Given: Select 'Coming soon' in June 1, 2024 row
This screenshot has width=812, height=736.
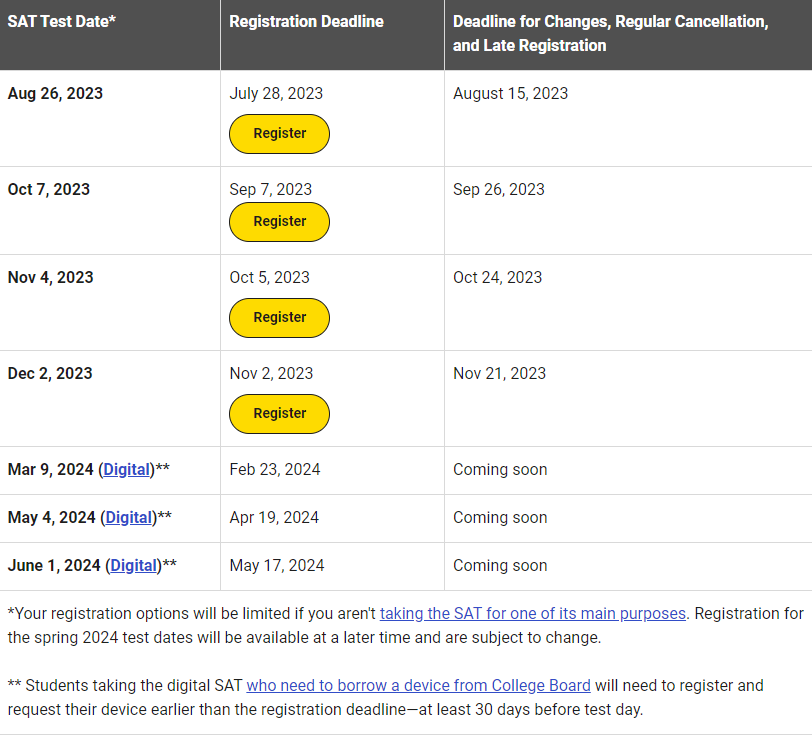Looking at the screenshot, I should point(500,565).
